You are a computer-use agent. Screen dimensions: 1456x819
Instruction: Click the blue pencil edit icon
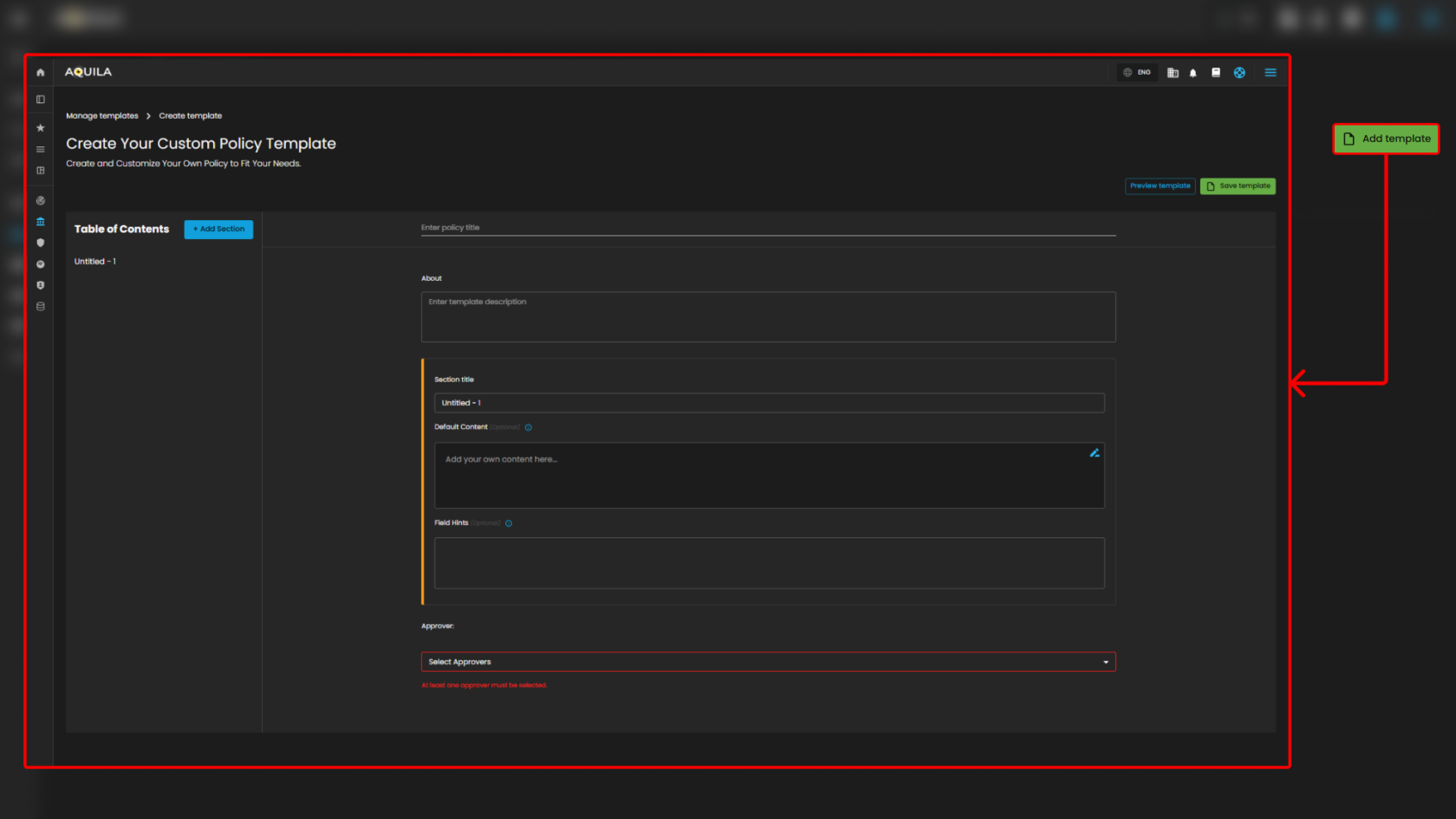(1095, 453)
